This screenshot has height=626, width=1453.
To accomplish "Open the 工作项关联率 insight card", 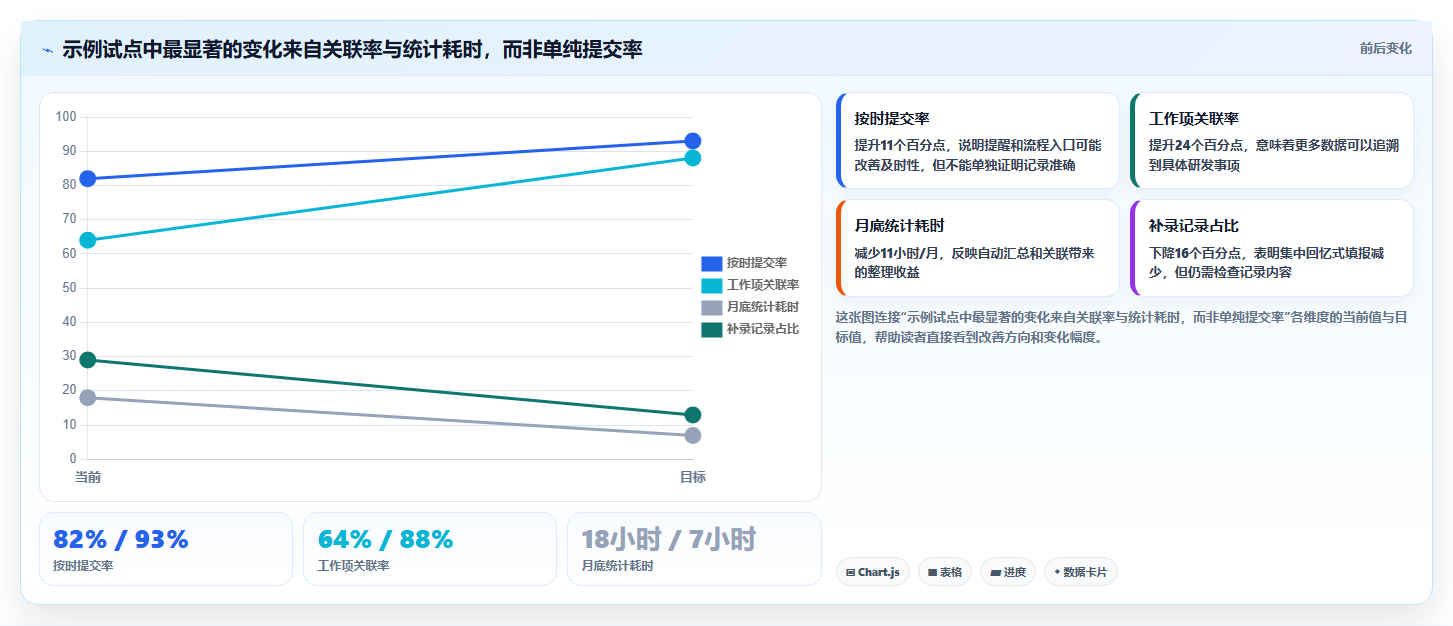I will point(1271,141).
